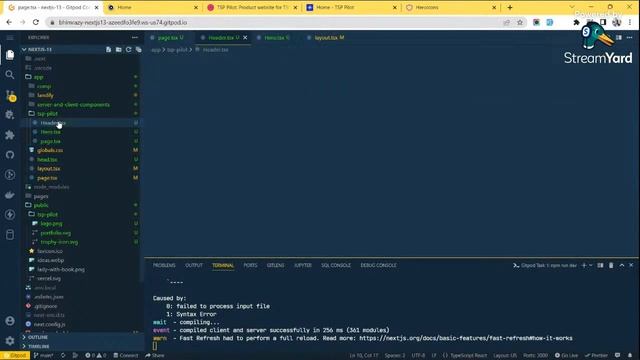Open the nextjs.org fast-refresh link

(466, 338)
